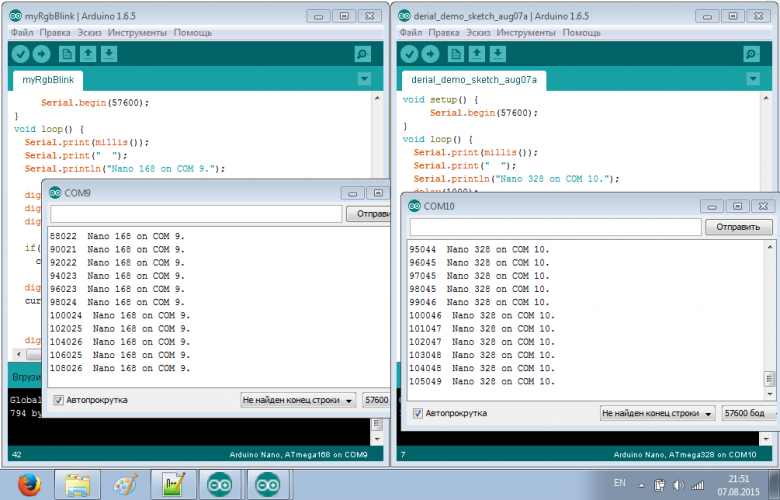Open Файл menu in derial_demo window

point(411,33)
